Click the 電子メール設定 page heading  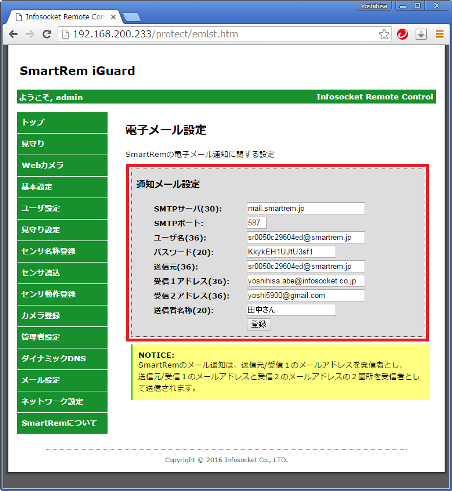point(166,130)
